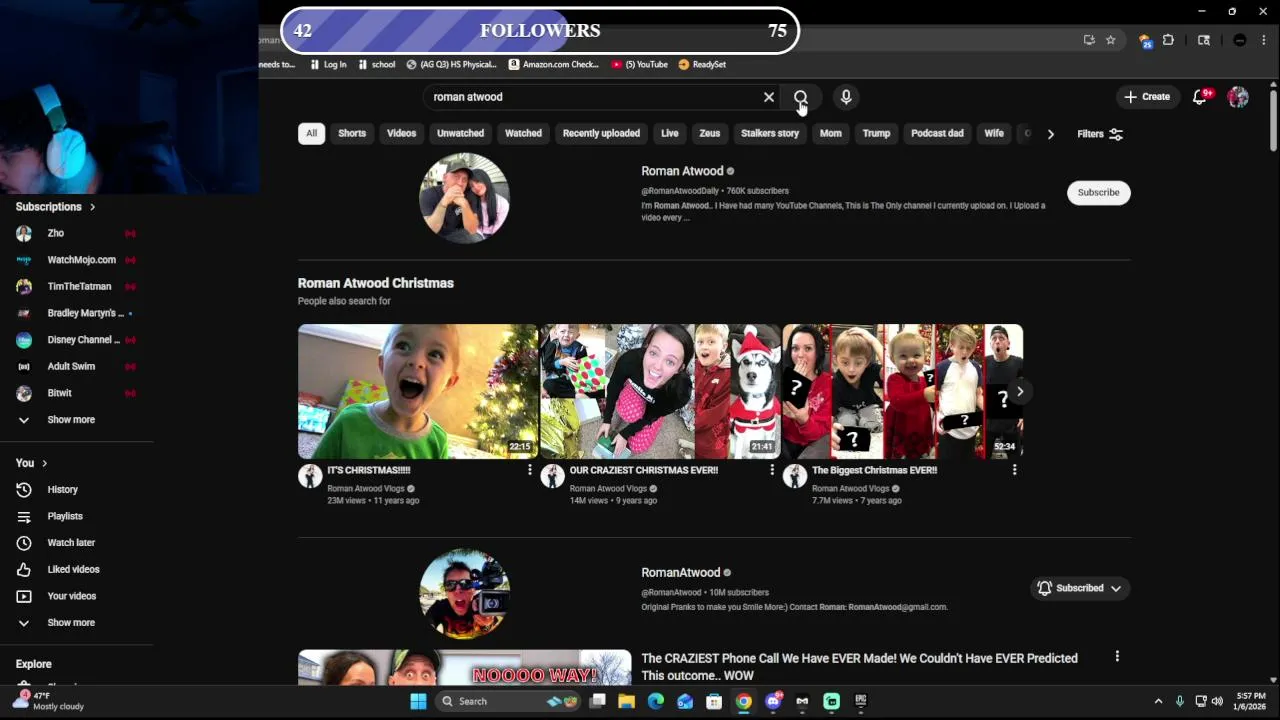Select the Unwatched filter chip
Image resolution: width=1280 pixels, height=720 pixels.
point(460,133)
